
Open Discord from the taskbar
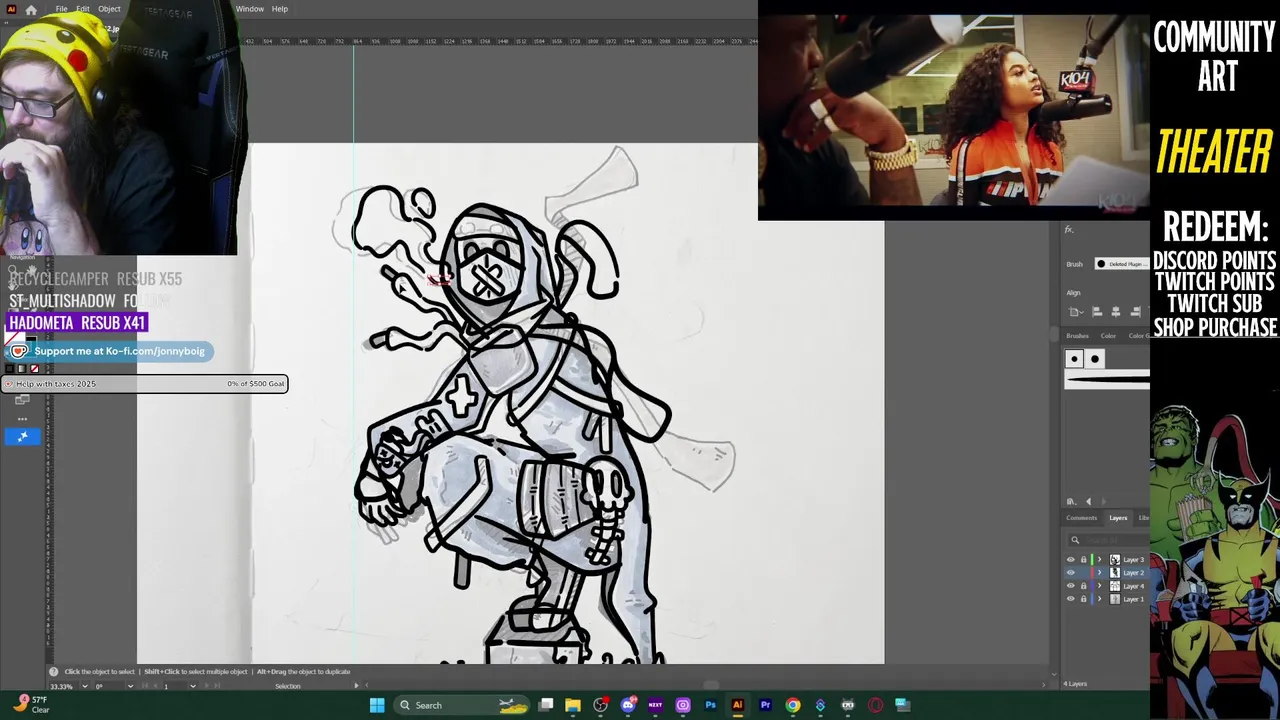click(628, 705)
